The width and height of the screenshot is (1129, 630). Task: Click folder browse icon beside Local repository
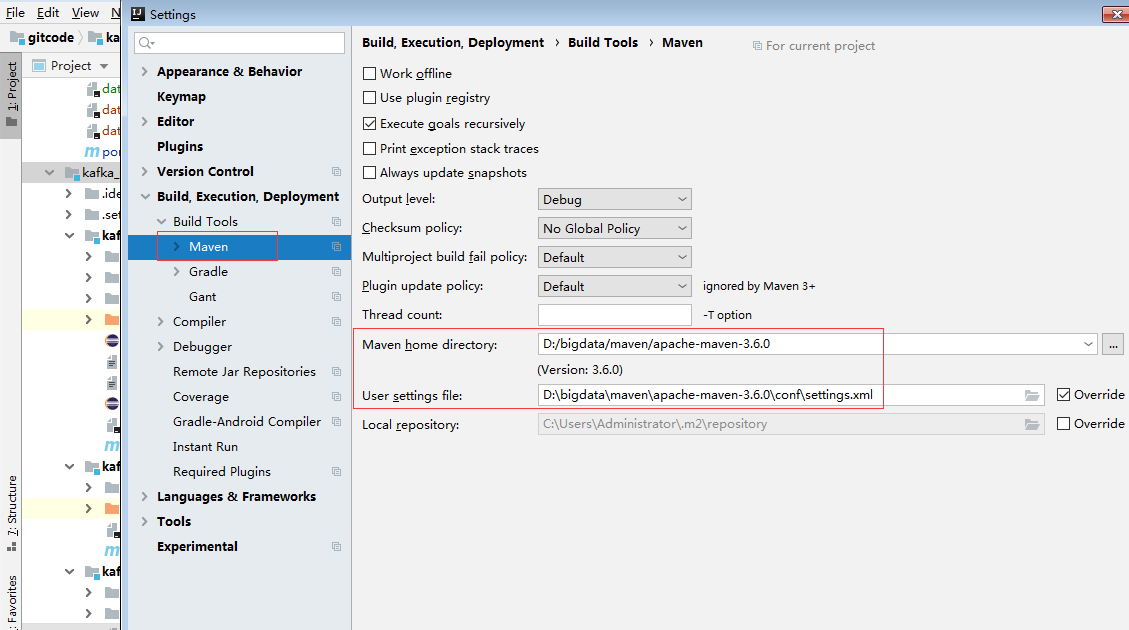(x=1033, y=423)
